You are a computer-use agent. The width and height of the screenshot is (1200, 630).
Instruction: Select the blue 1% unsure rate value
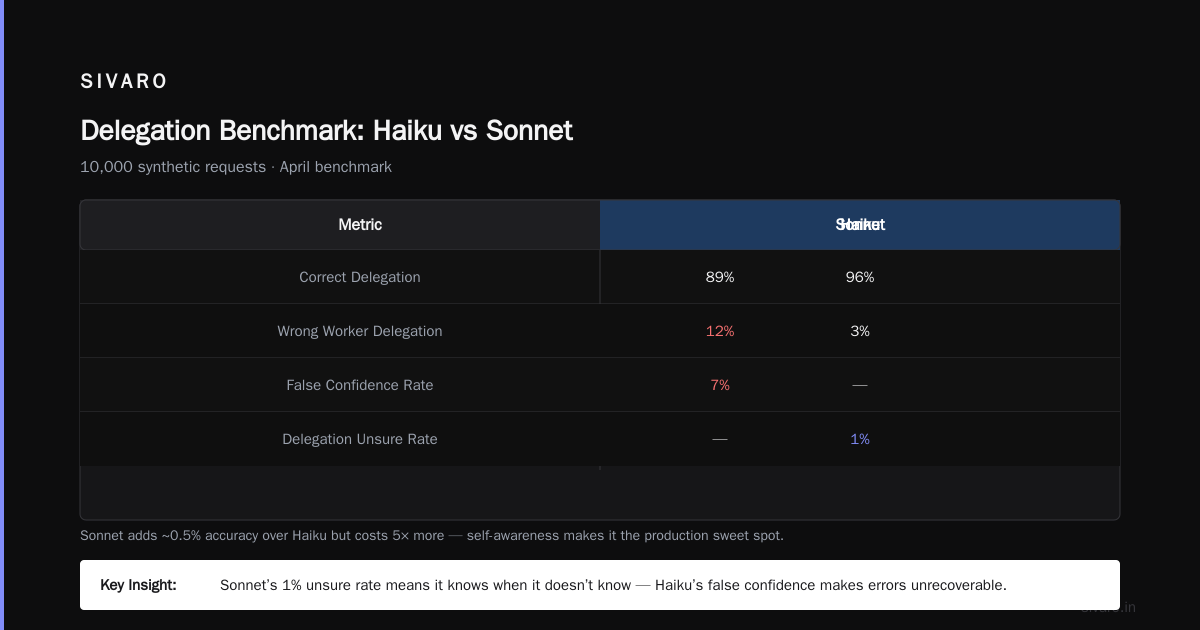(860, 439)
